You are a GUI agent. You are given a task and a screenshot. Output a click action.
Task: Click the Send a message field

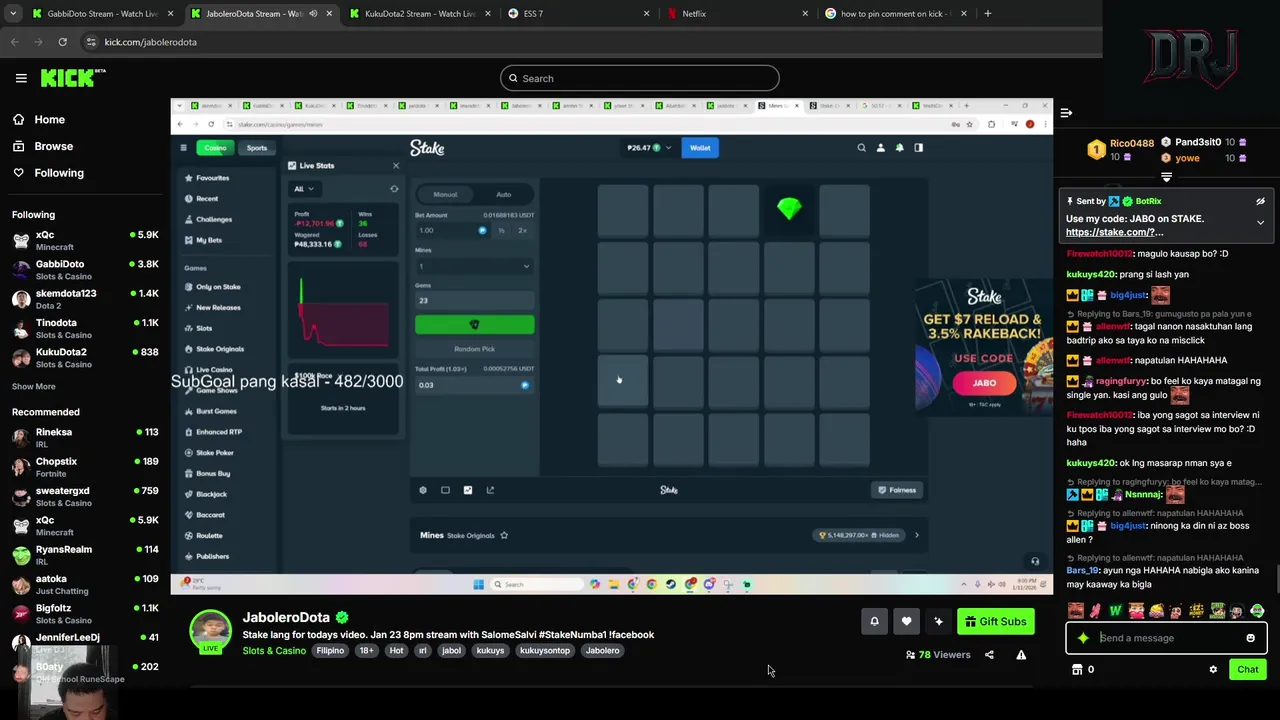[x=1166, y=638]
